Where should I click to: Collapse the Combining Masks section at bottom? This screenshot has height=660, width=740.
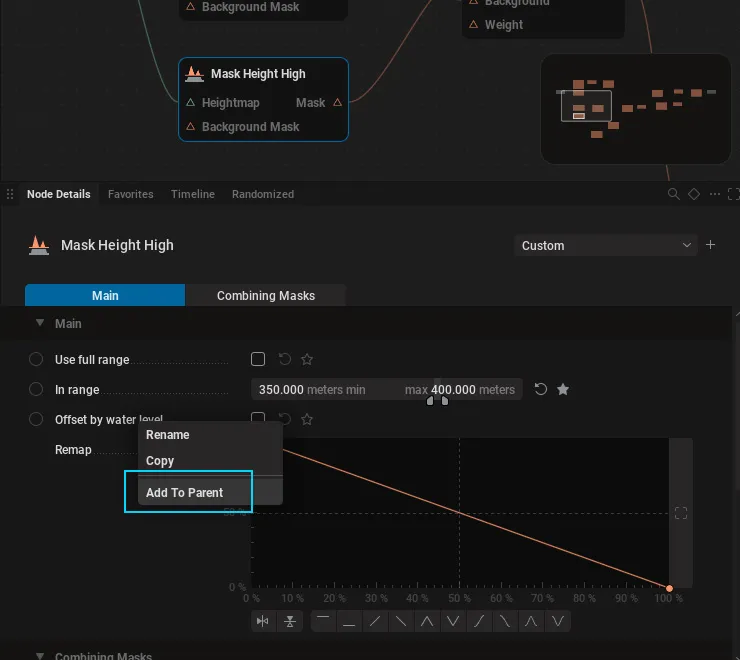coord(40,656)
